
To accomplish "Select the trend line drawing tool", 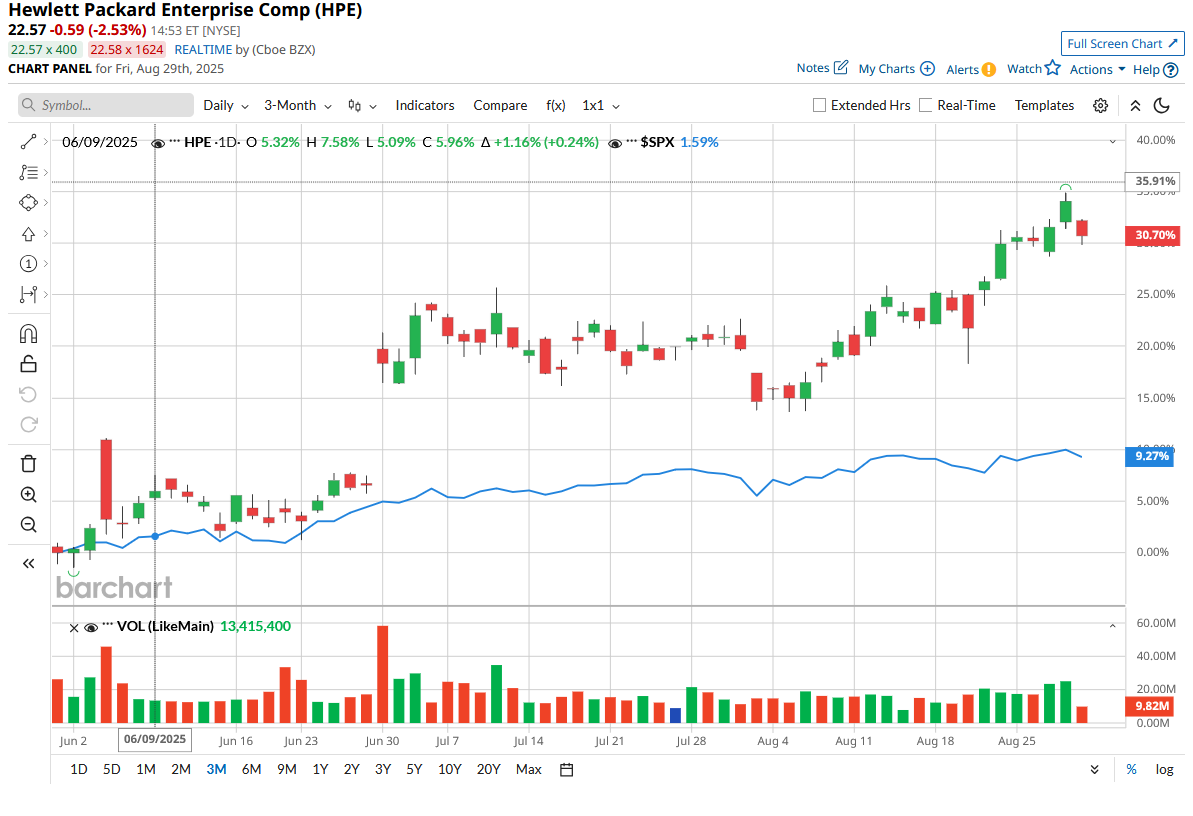I will (x=28, y=142).
